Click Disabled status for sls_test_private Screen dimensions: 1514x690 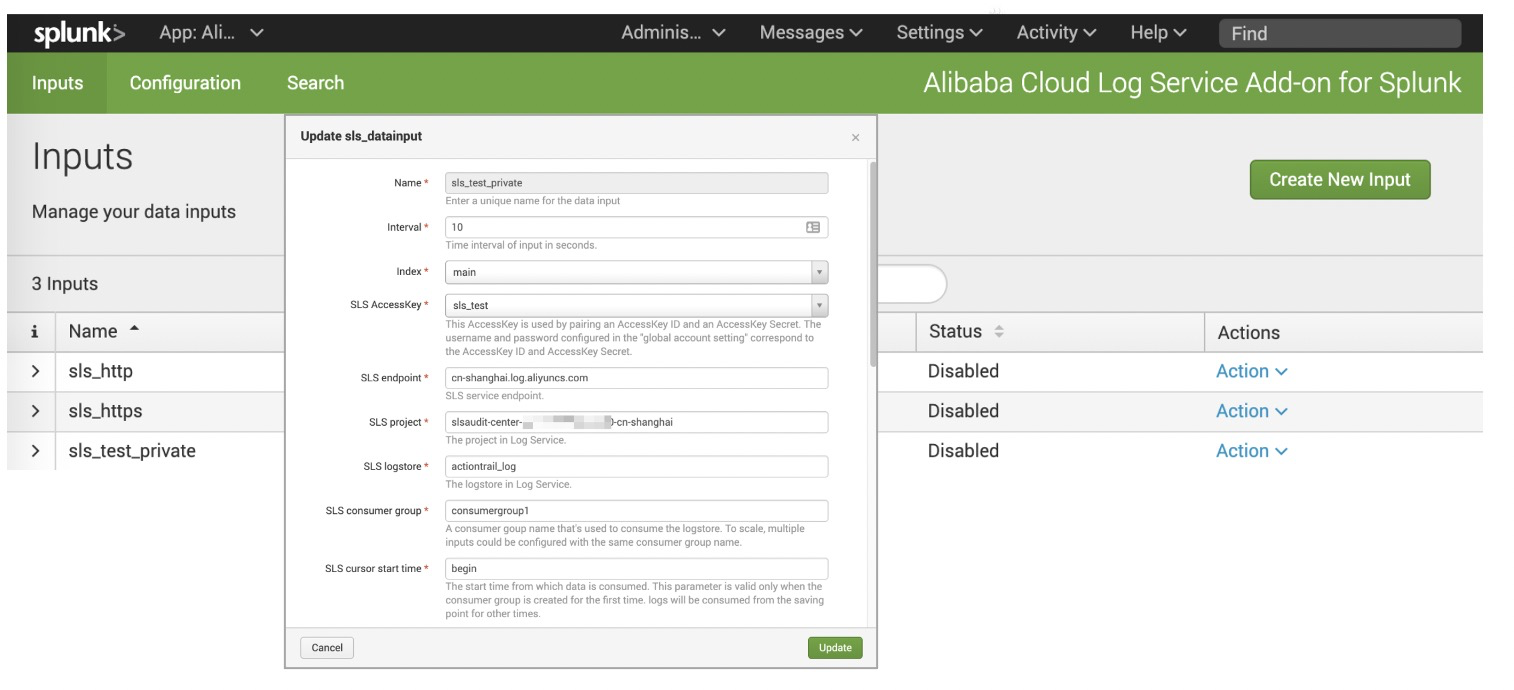963,451
